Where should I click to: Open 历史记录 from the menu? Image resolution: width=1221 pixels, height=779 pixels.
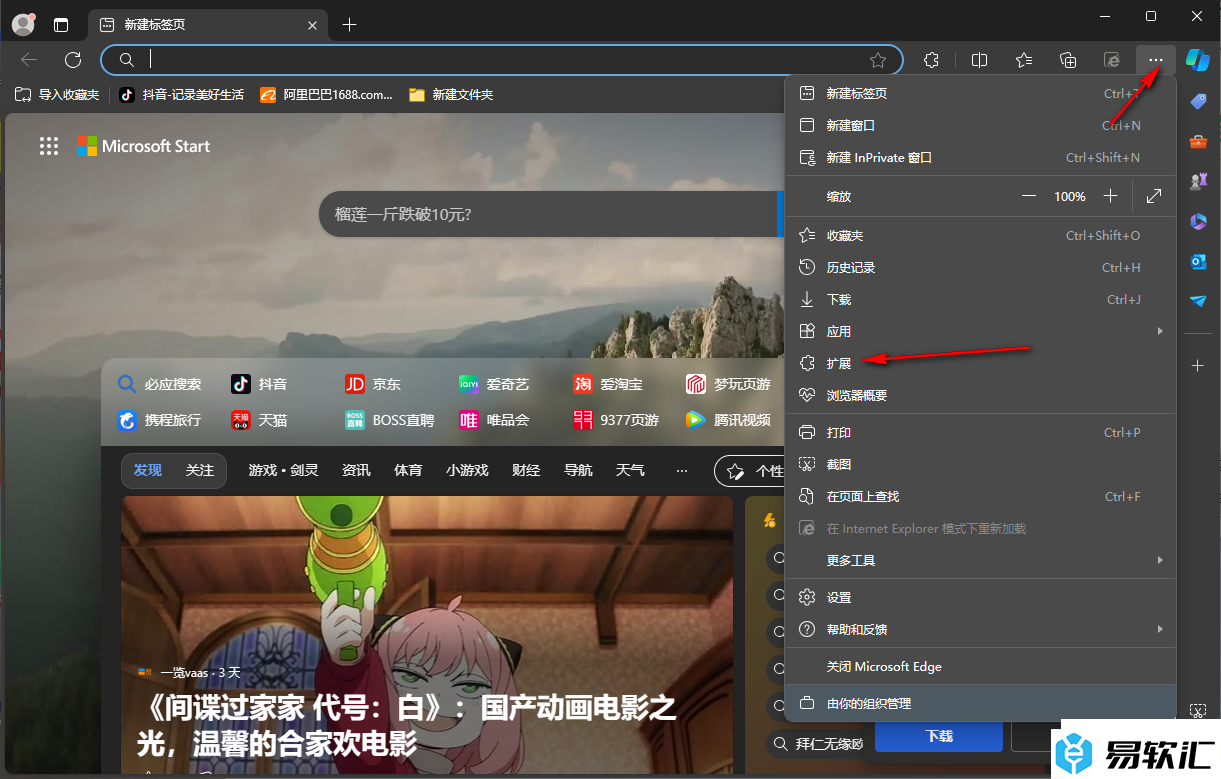[x=981, y=267]
